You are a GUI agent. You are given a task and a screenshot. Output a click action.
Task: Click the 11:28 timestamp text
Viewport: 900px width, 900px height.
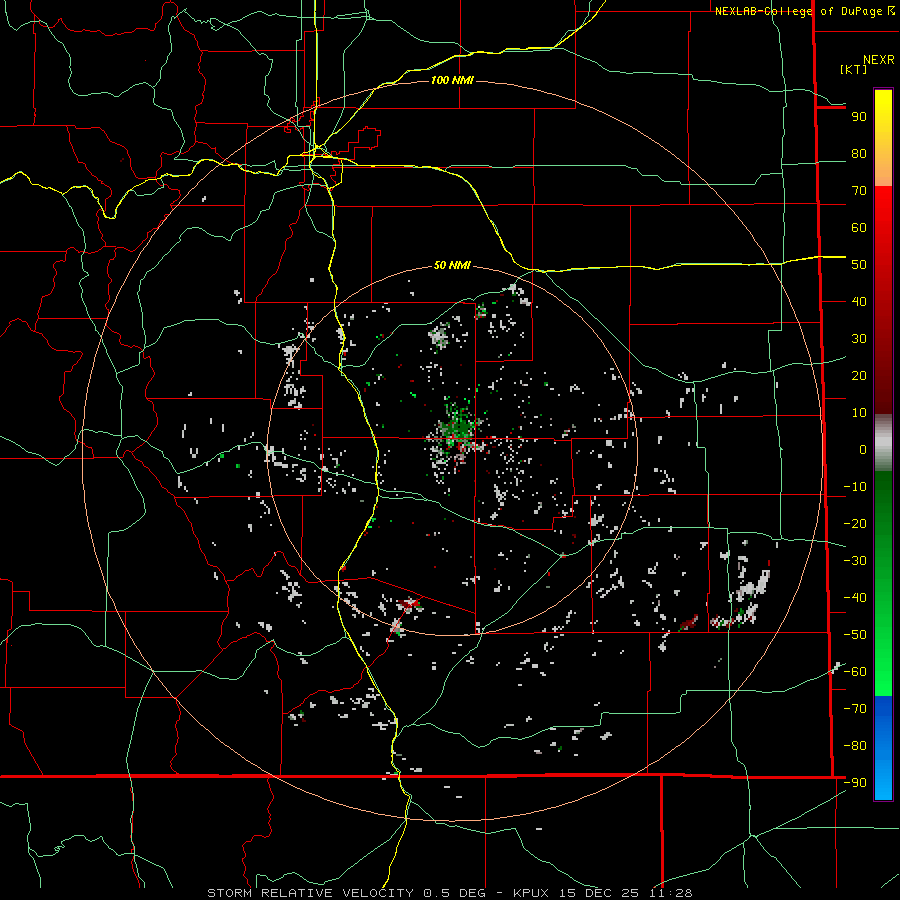click(x=672, y=893)
